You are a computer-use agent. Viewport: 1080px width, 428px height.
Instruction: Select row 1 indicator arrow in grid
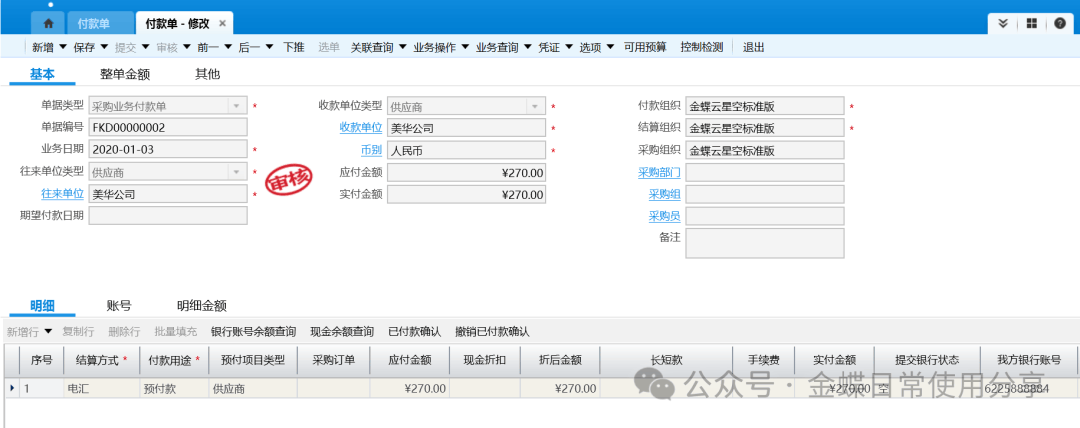12,388
